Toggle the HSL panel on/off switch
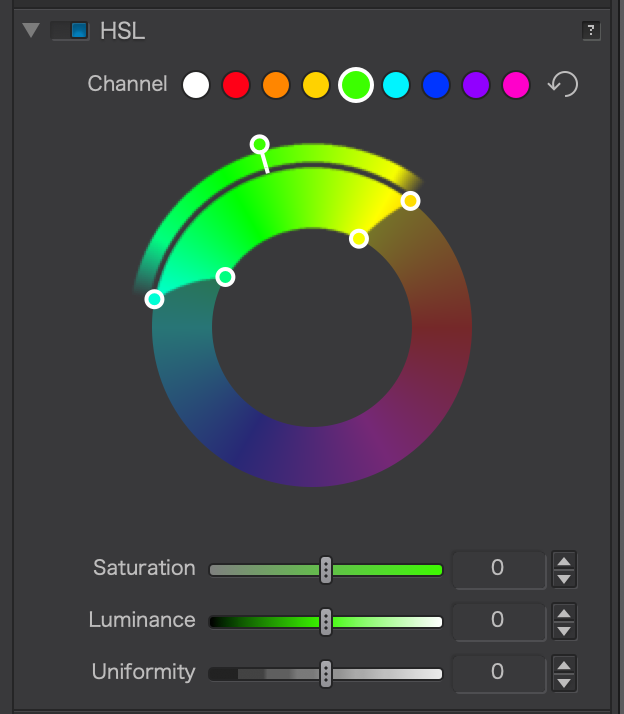The image size is (624, 714). tap(70, 31)
